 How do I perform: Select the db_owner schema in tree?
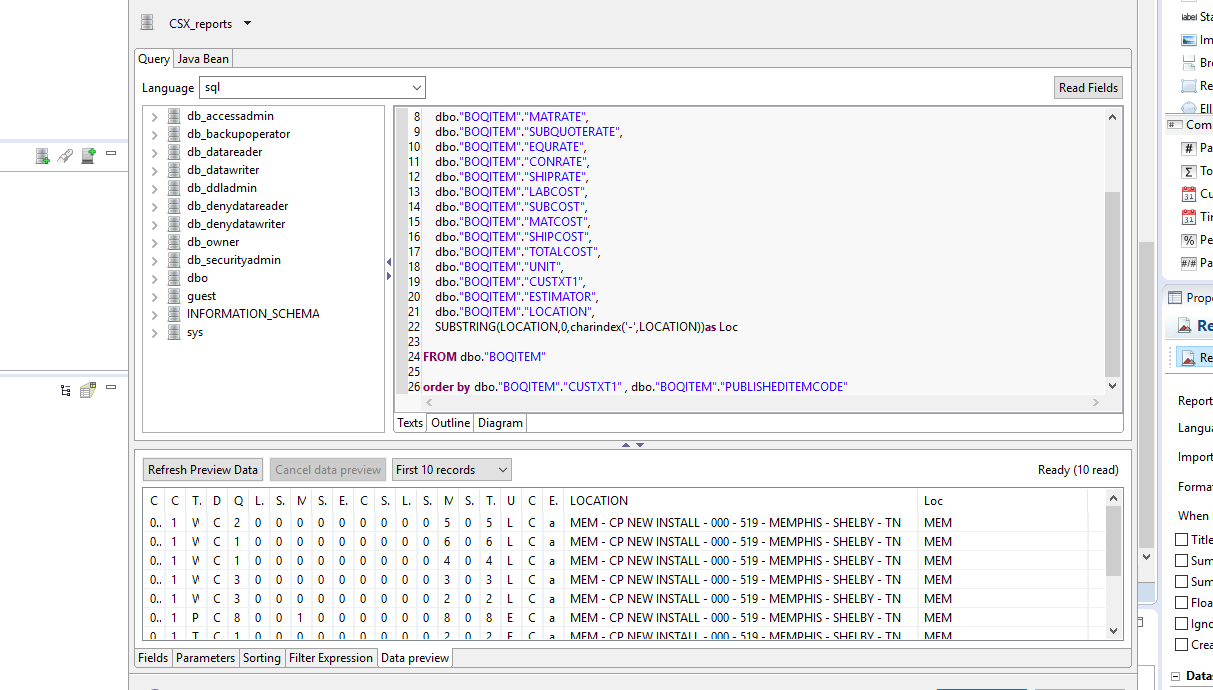pos(213,242)
